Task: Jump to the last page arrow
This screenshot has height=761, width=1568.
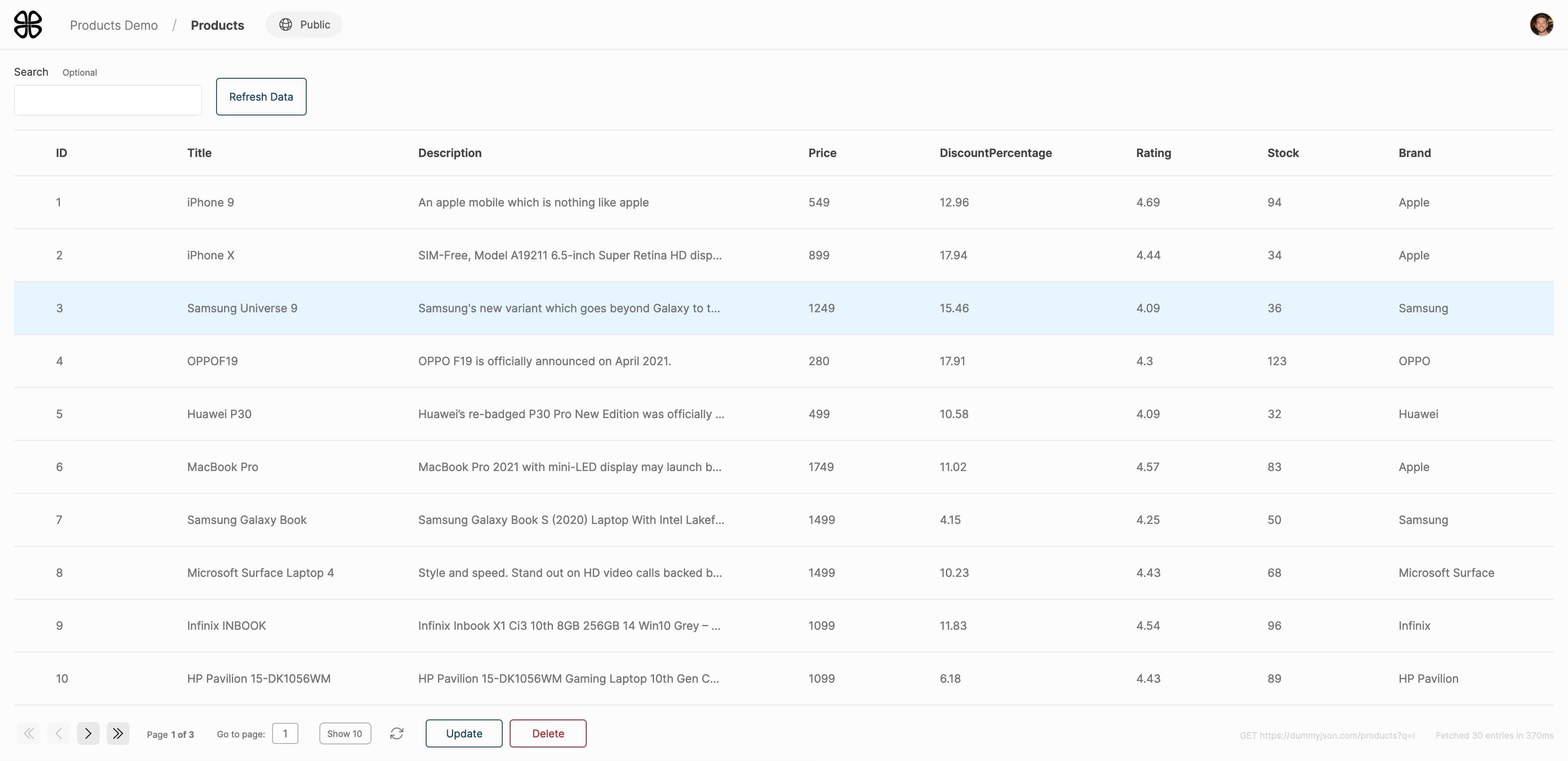Action: coord(118,733)
